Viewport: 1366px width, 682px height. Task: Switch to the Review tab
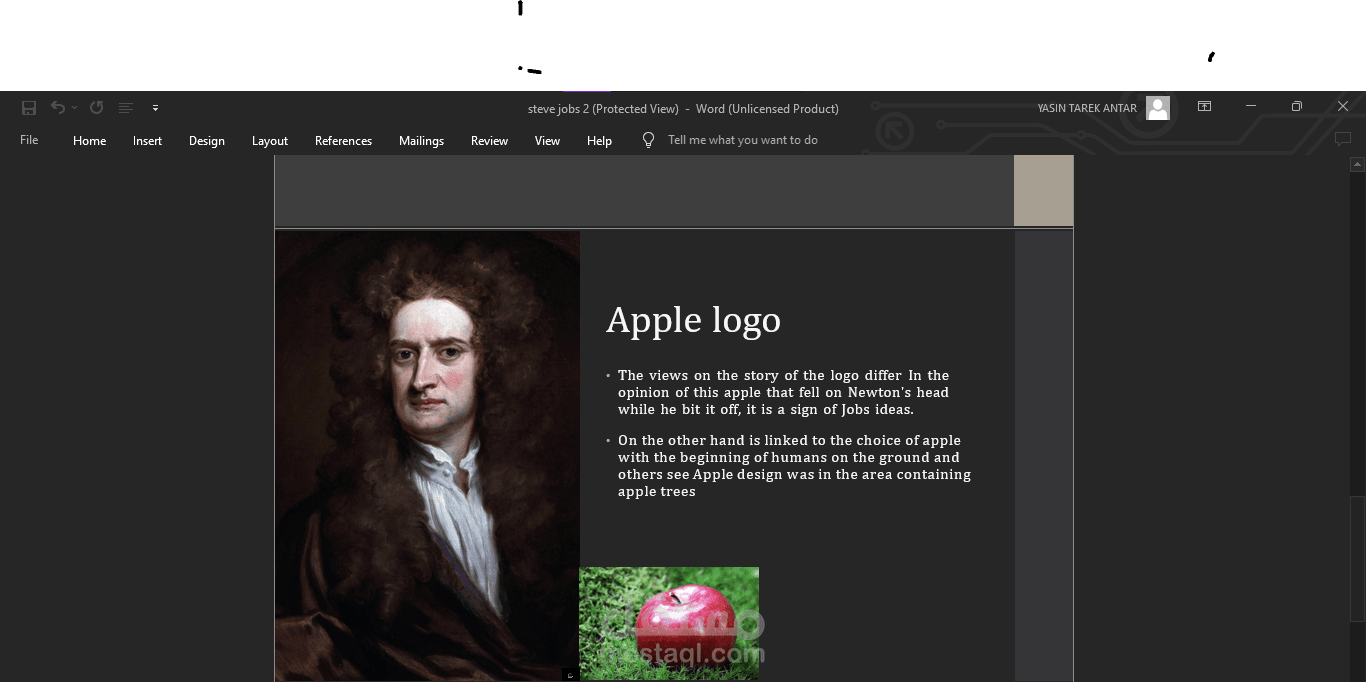tap(490, 141)
